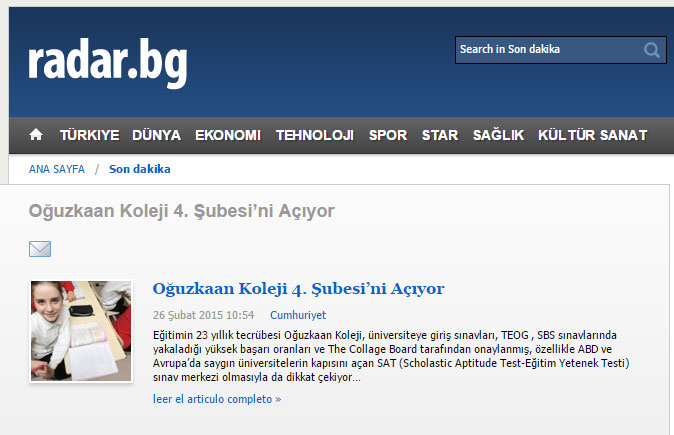This screenshot has width=674, height=435.
Task: Go to KÜLTÜR SANAT section
Action: click(x=592, y=135)
